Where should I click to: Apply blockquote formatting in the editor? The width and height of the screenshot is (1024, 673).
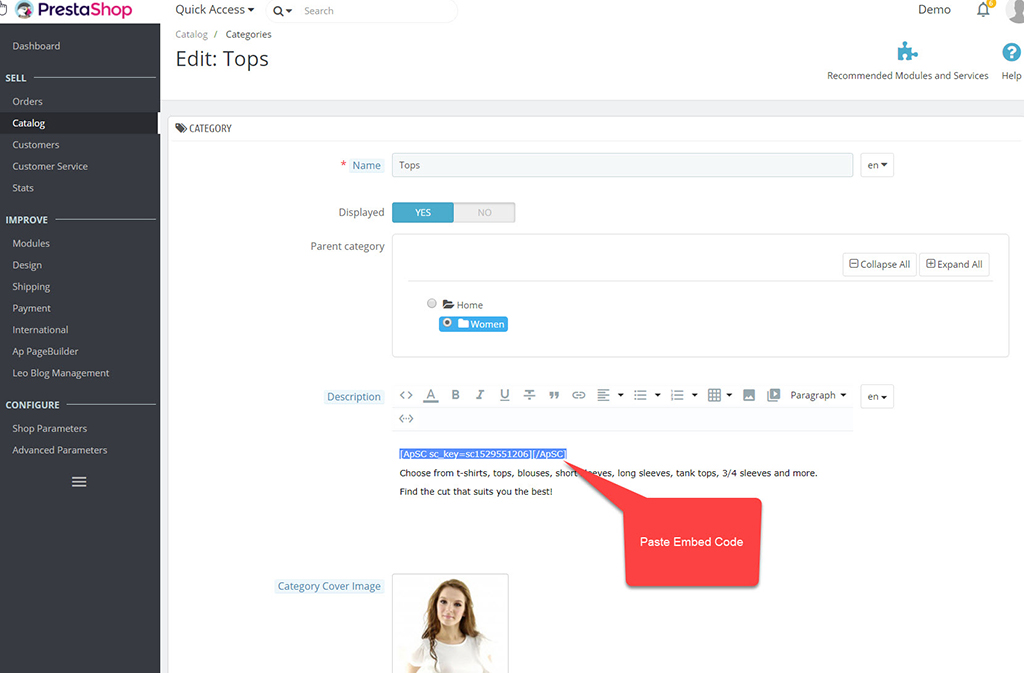[x=554, y=395]
